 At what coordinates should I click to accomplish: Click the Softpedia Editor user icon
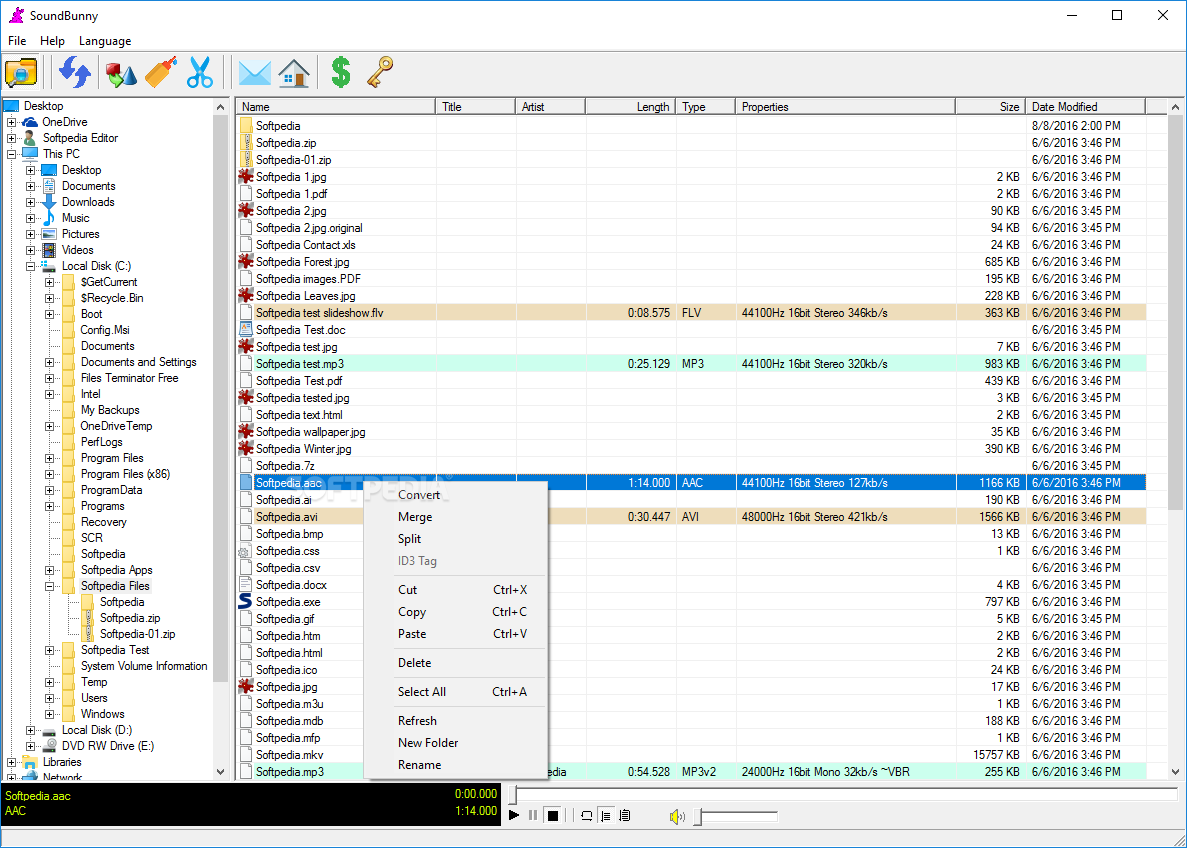point(30,138)
